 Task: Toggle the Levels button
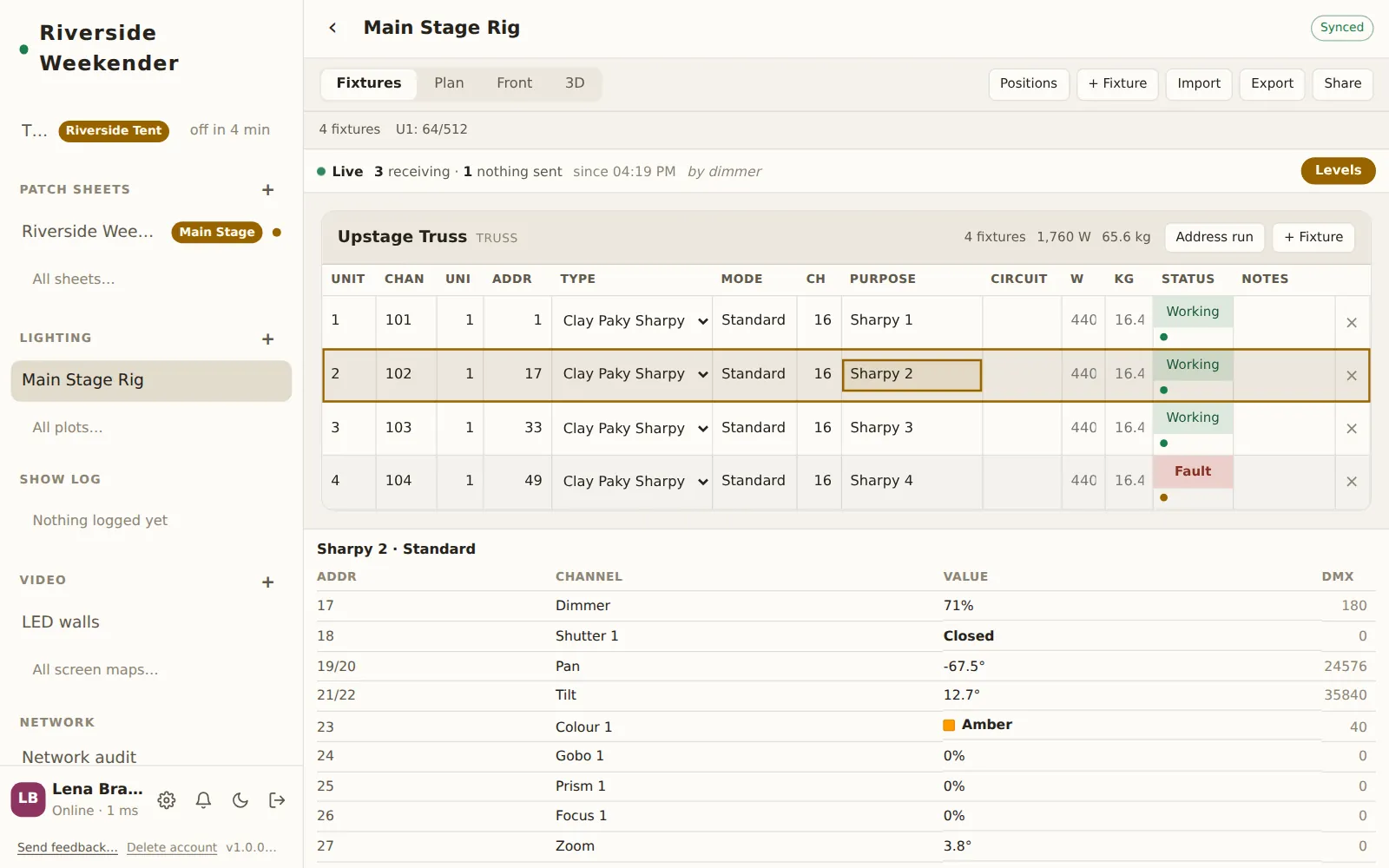[1338, 171]
